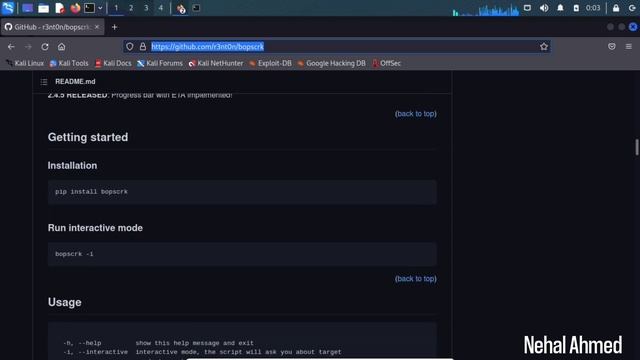
Task: Open the README outline list icon
Action: pyautogui.click(x=44, y=82)
